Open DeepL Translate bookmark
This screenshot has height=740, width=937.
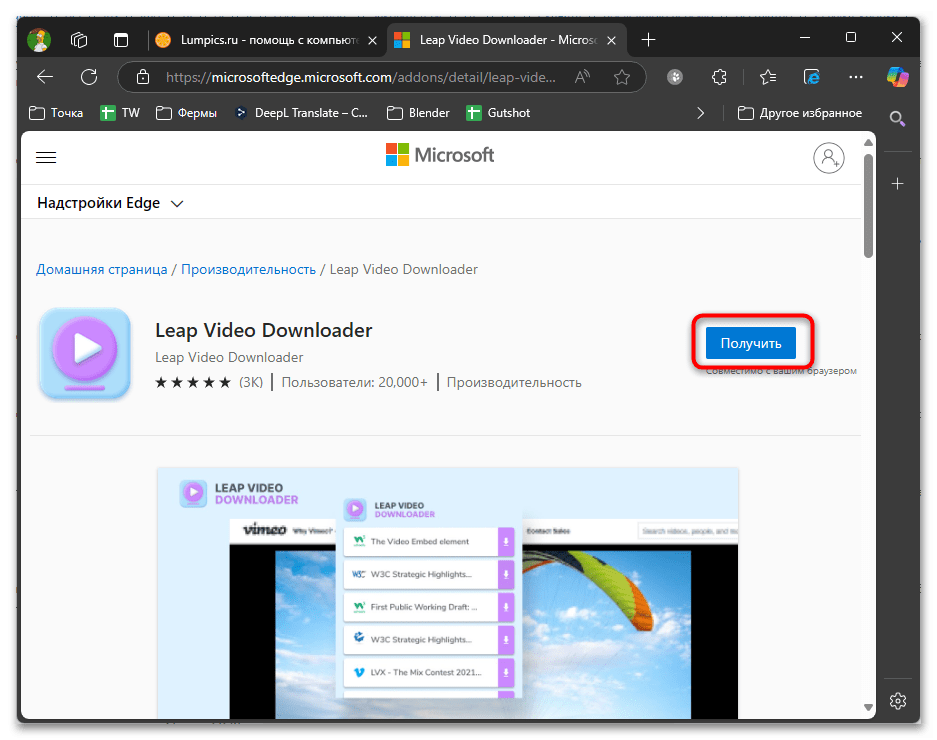coord(301,113)
